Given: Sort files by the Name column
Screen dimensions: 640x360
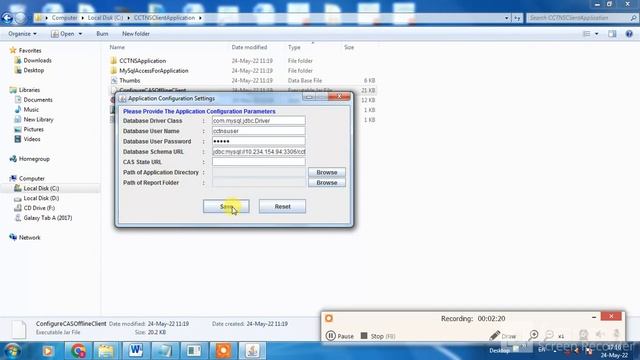Looking at the screenshot, I should coord(117,47).
